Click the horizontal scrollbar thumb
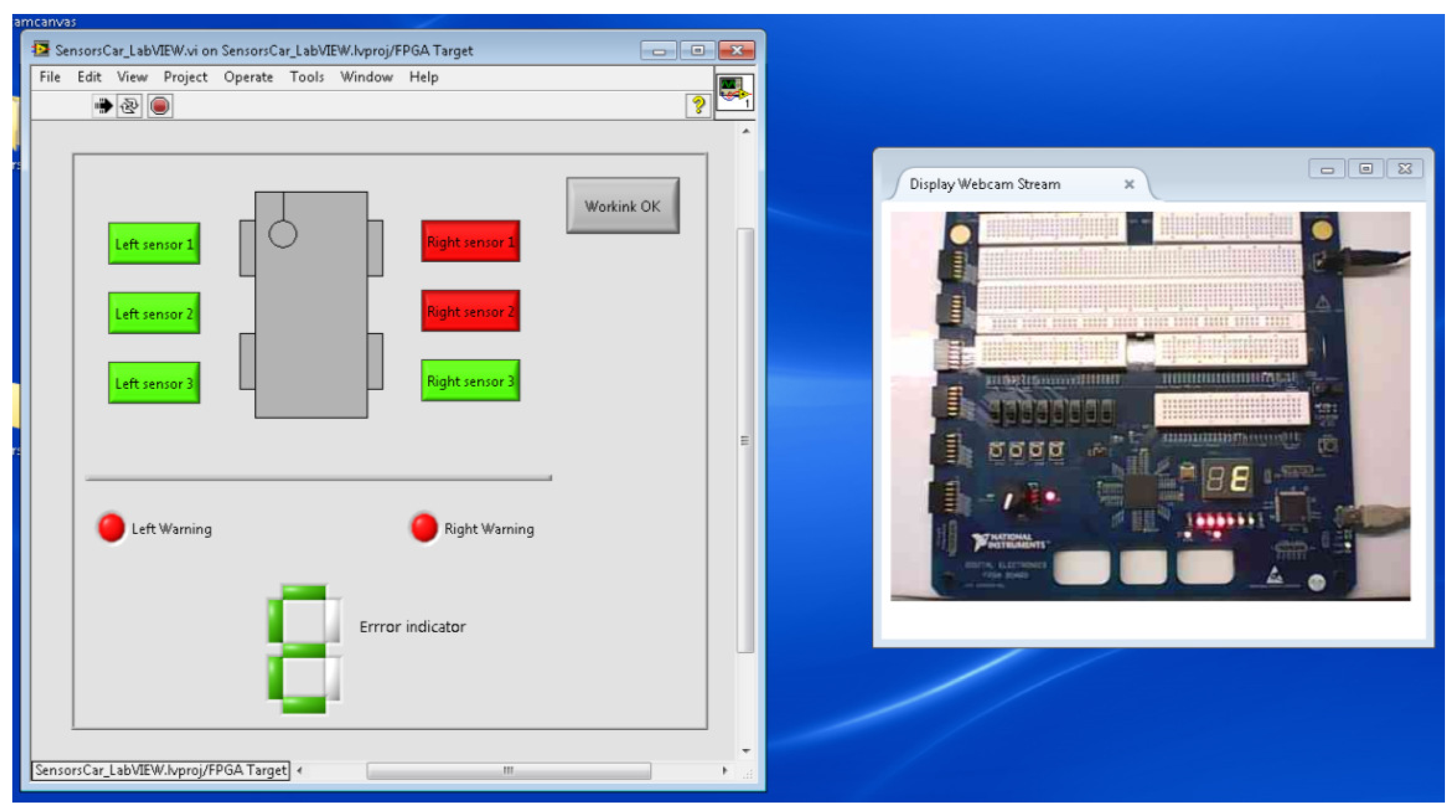This screenshot has width=1456, height=812. tap(508, 770)
